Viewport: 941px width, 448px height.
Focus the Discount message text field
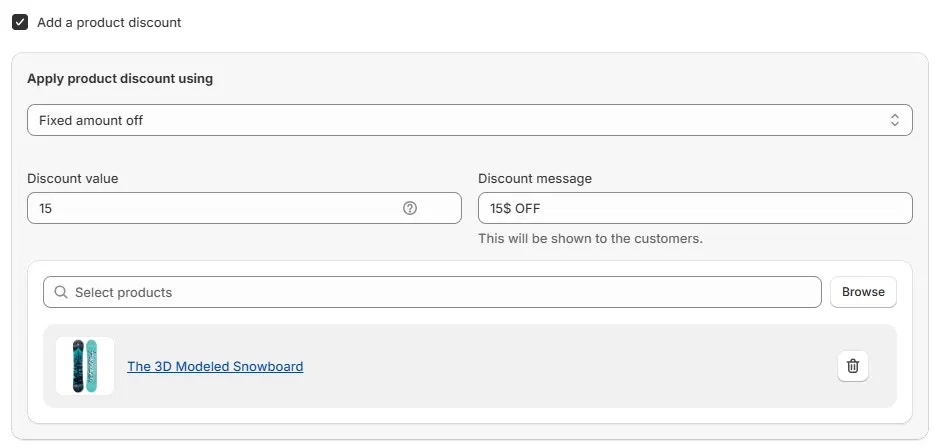pyautogui.click(x=695, y=208)
